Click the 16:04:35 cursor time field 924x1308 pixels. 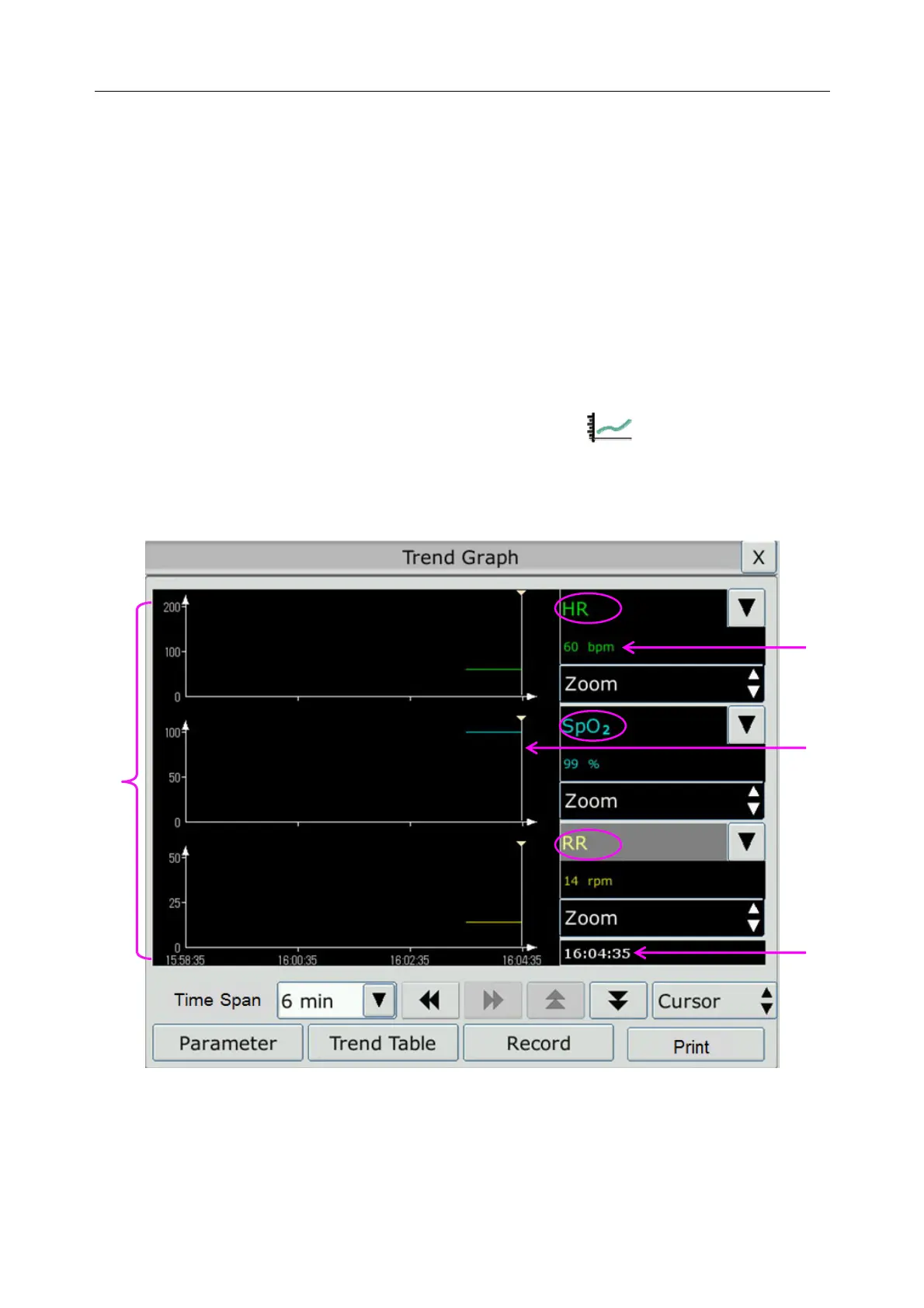click(662, 953)
